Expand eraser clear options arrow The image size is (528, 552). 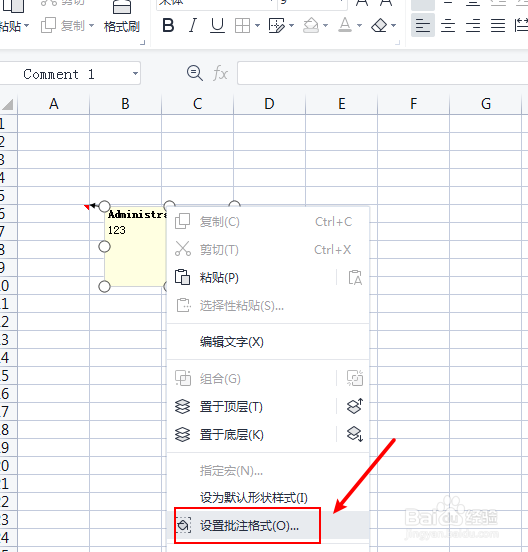click(x=394, y=25)
